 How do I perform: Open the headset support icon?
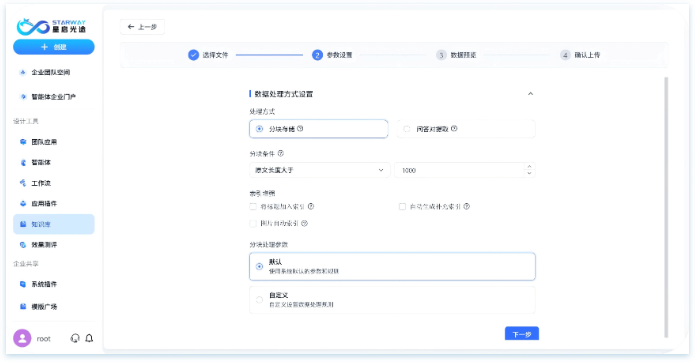tap(75, 339)
